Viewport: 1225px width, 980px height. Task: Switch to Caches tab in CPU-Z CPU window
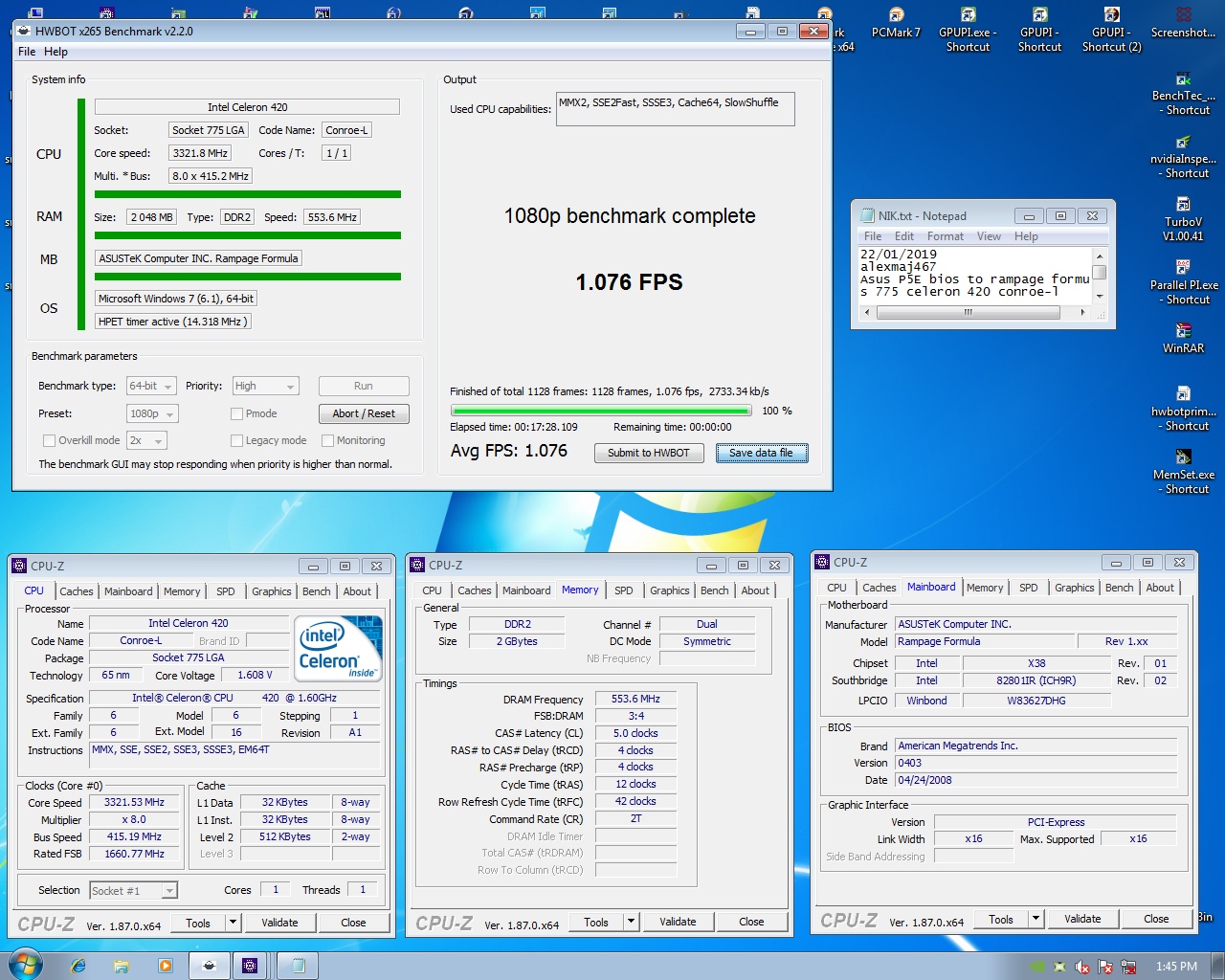tap(77, 591)
